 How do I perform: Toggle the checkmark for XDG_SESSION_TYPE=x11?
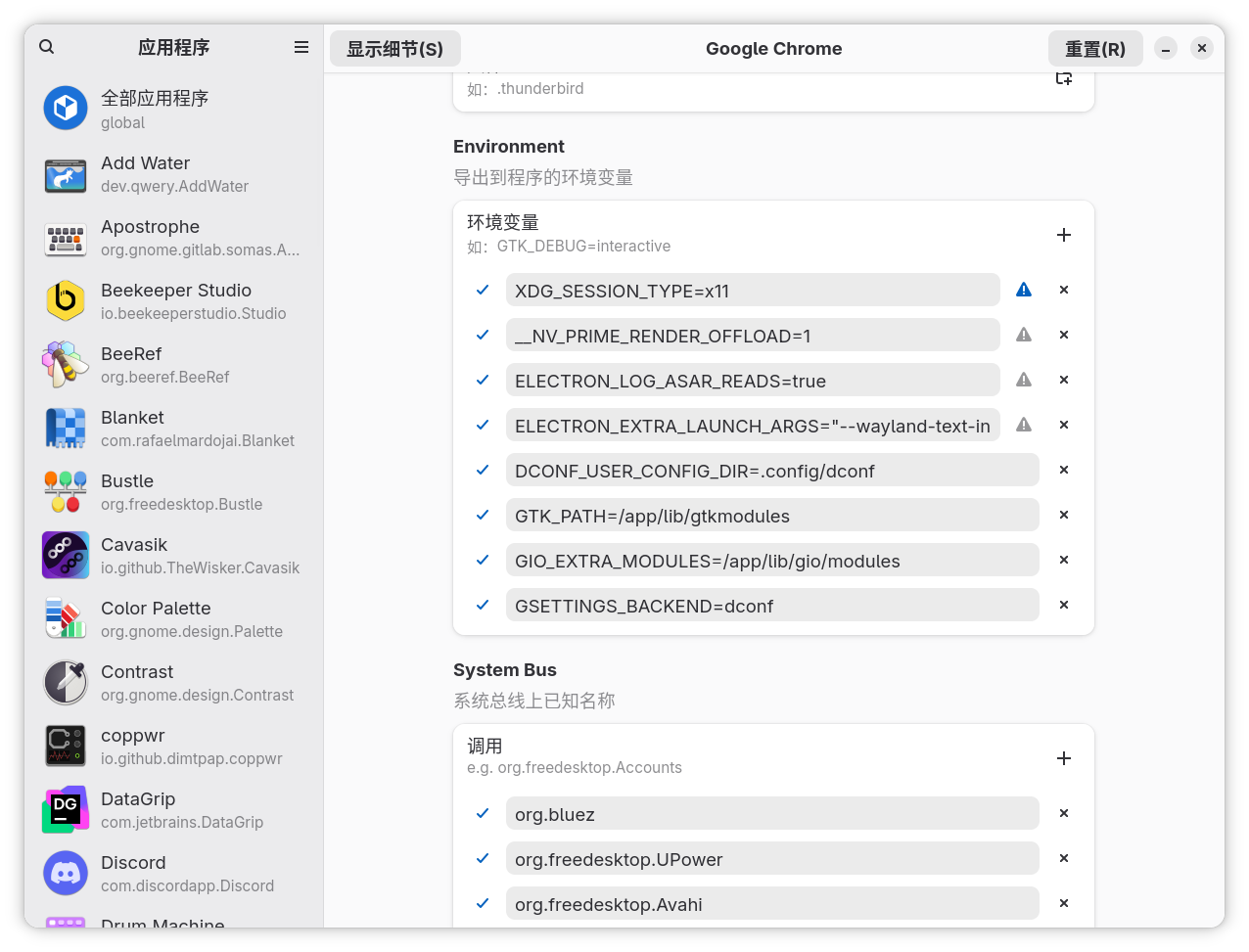[483, 290]
